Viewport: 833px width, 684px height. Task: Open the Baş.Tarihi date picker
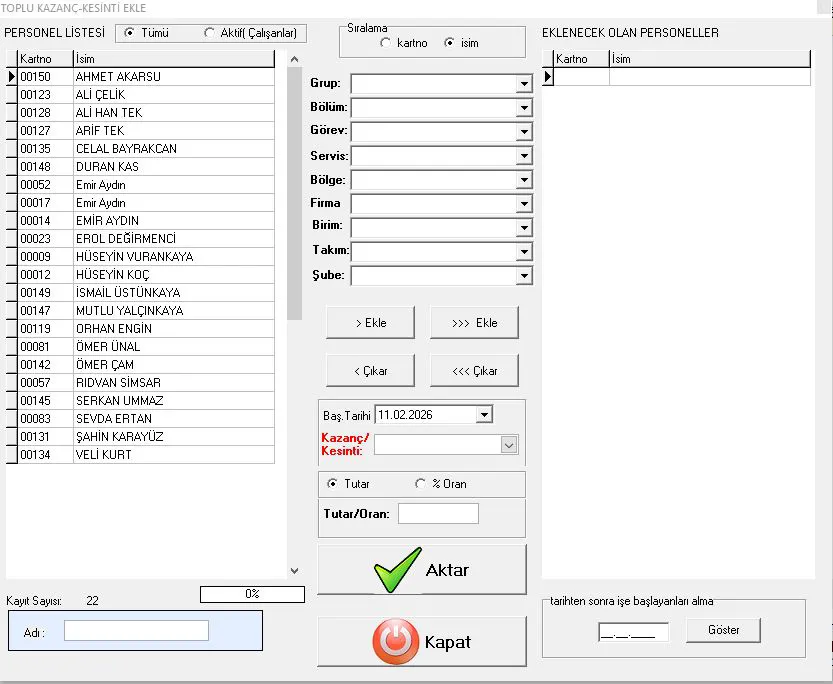coord(485,415)
